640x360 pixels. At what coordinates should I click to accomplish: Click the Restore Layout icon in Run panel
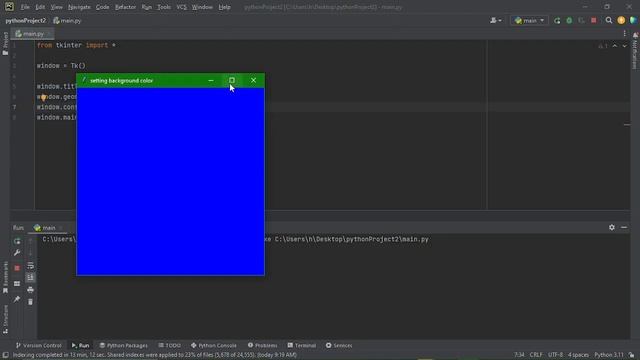click(17, 284)
